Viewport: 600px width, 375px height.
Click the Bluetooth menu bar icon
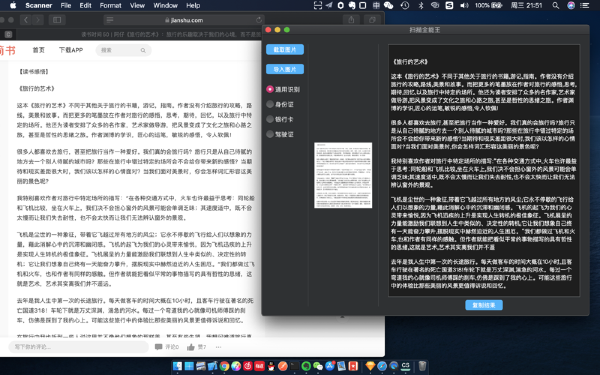click(x=421, y=5)
